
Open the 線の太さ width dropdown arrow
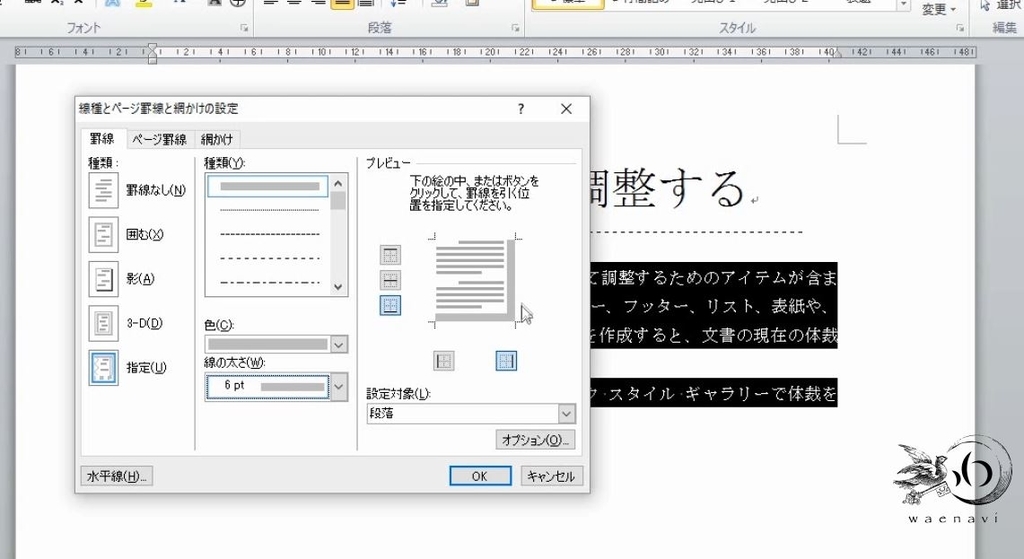click(x=339, y=387)
